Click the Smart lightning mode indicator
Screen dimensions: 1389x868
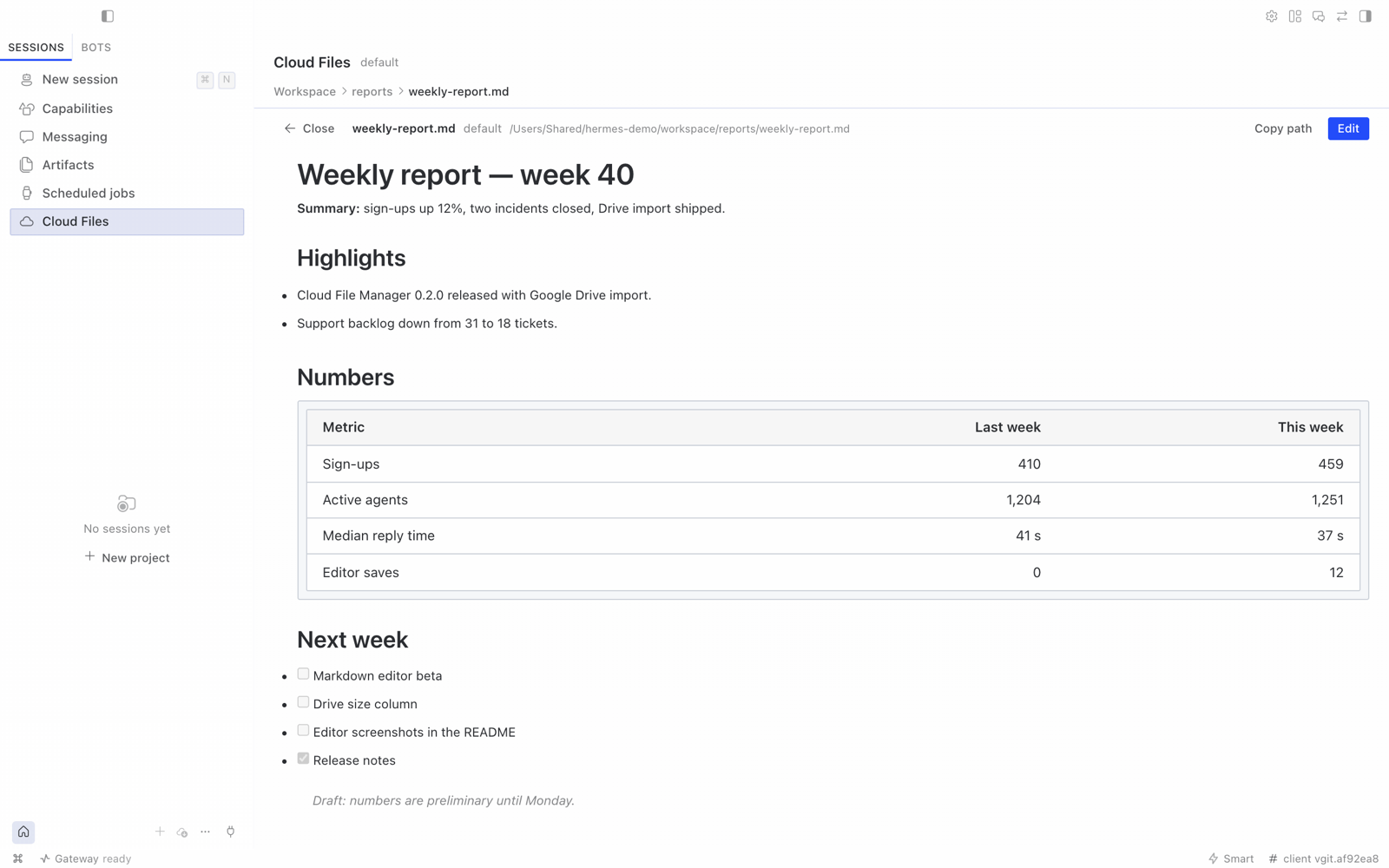(x=1231, y=858)
